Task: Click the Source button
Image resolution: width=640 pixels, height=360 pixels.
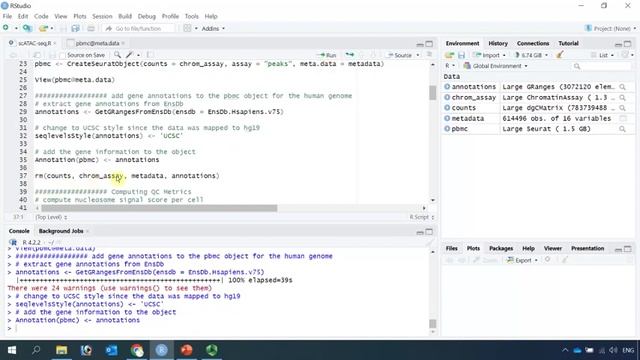Action: tap(400, 55)
